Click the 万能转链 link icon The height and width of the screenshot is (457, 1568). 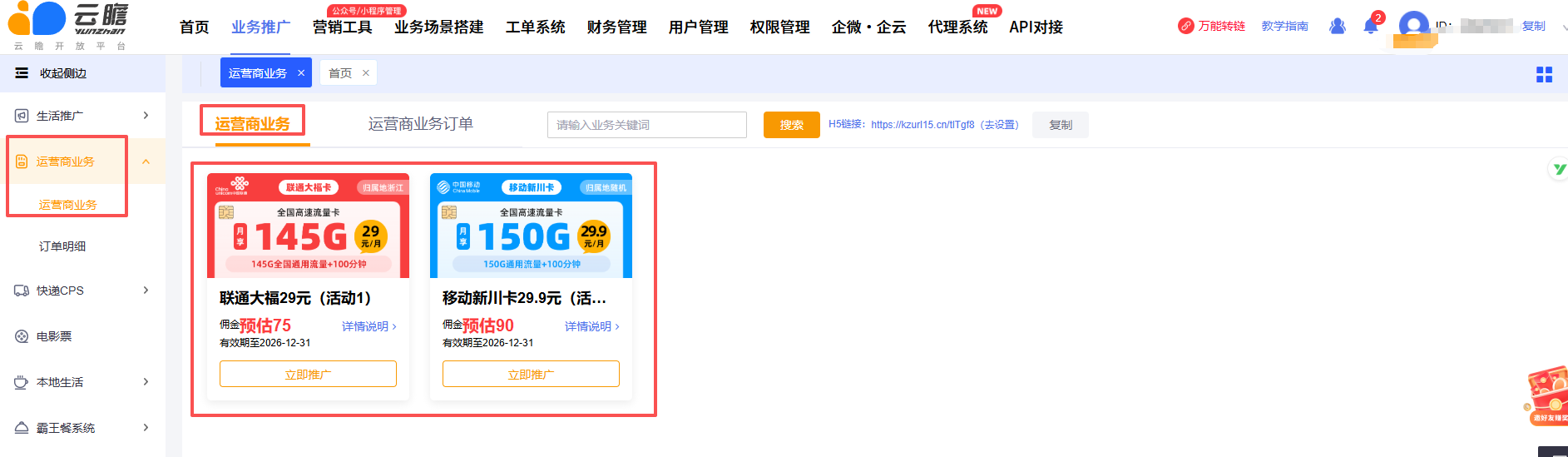pyautogui.click(x=1185, y=27)
